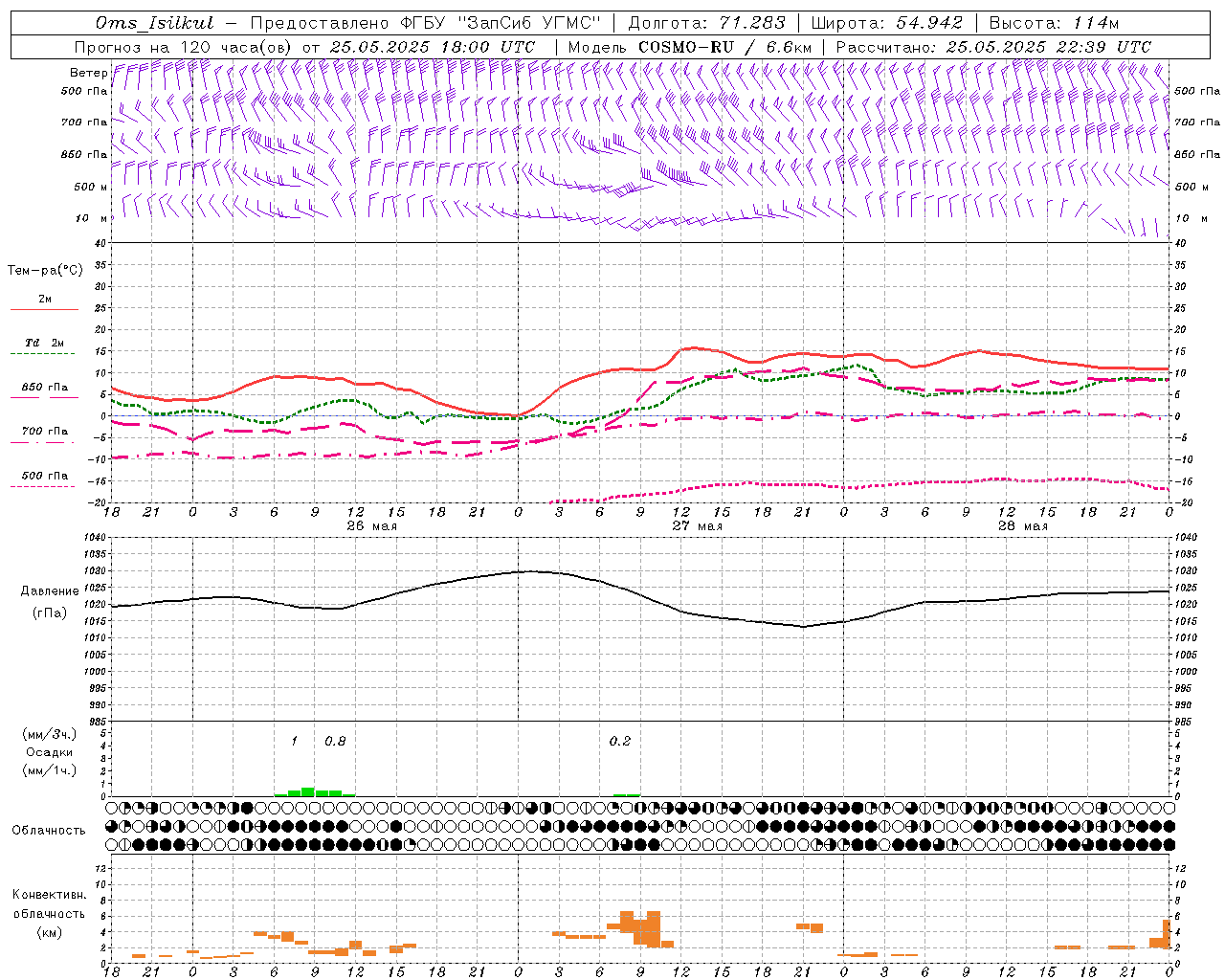This screenshot has height=980, width=1225.
Task: Select the Td 2м dew point legend entry
Action: (x=45, y=343)
